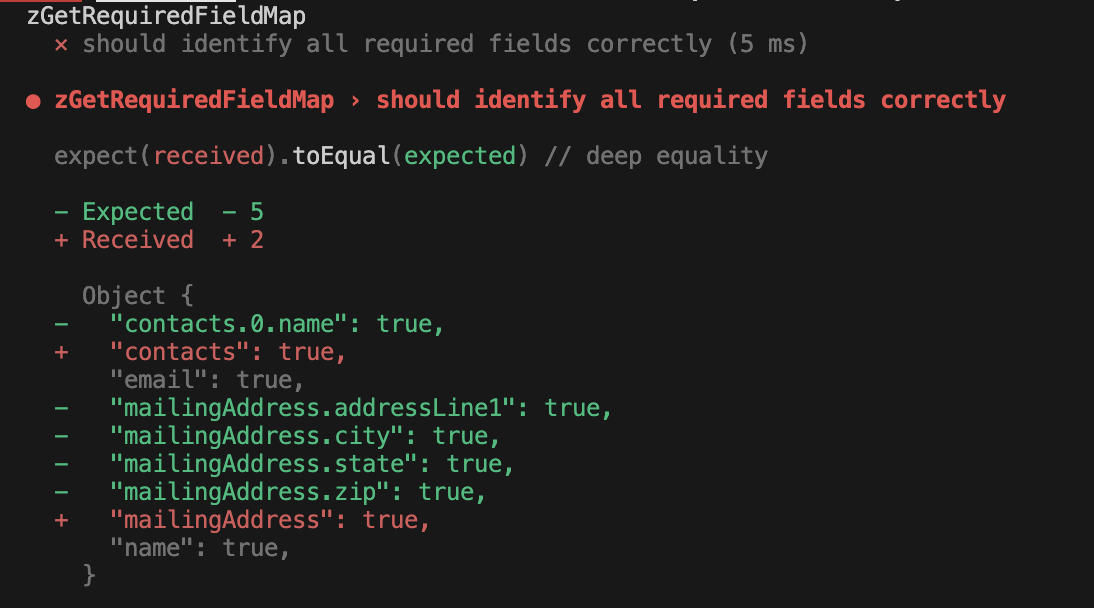1094x608 pixels.
Task: Click the minus marker before "mailingAddress.addressLine1"
Action: (61, 408)
